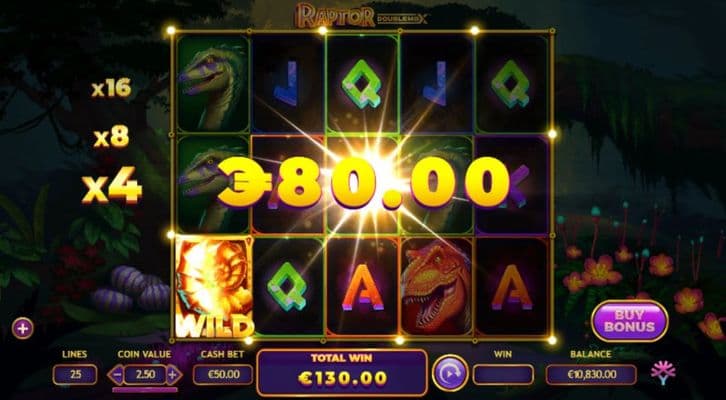The image size is (726, 400).
Task: Click the purple spin button
Action: 450,373
